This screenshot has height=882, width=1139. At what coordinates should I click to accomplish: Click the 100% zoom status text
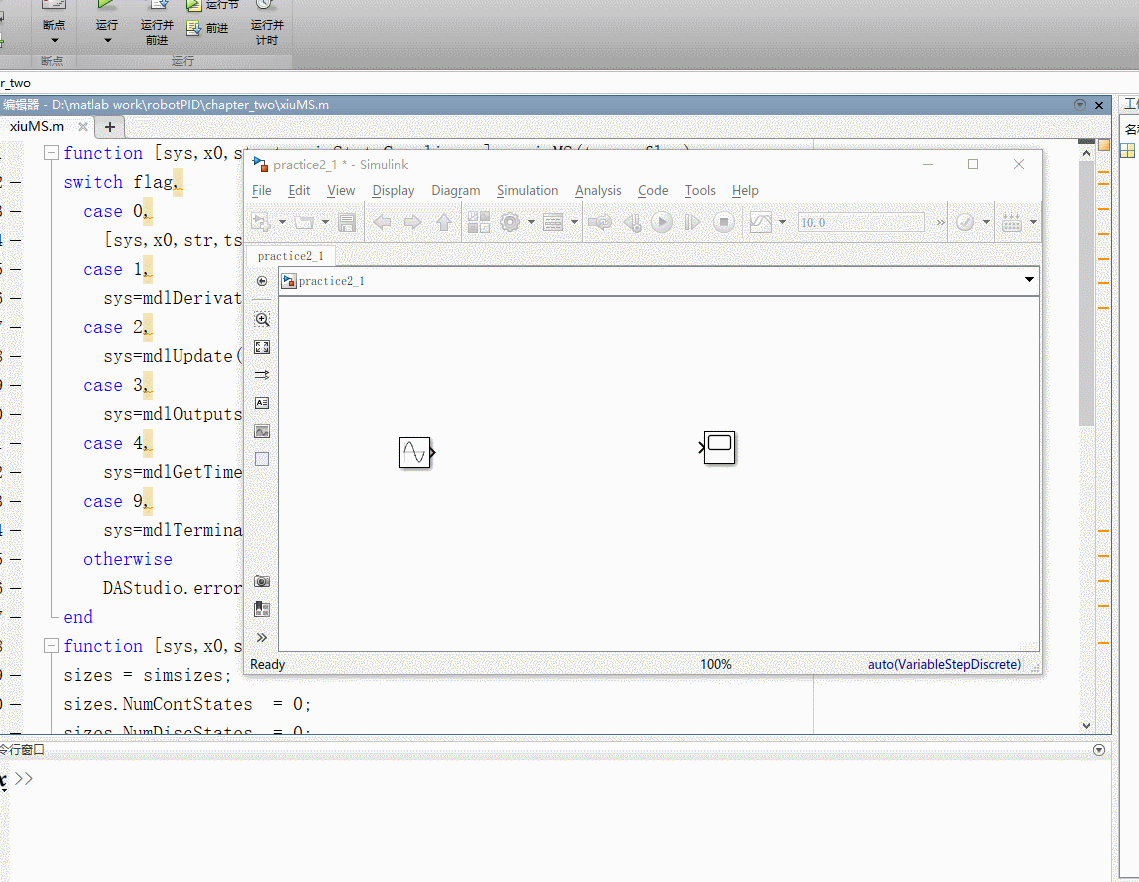coord(716,664)
